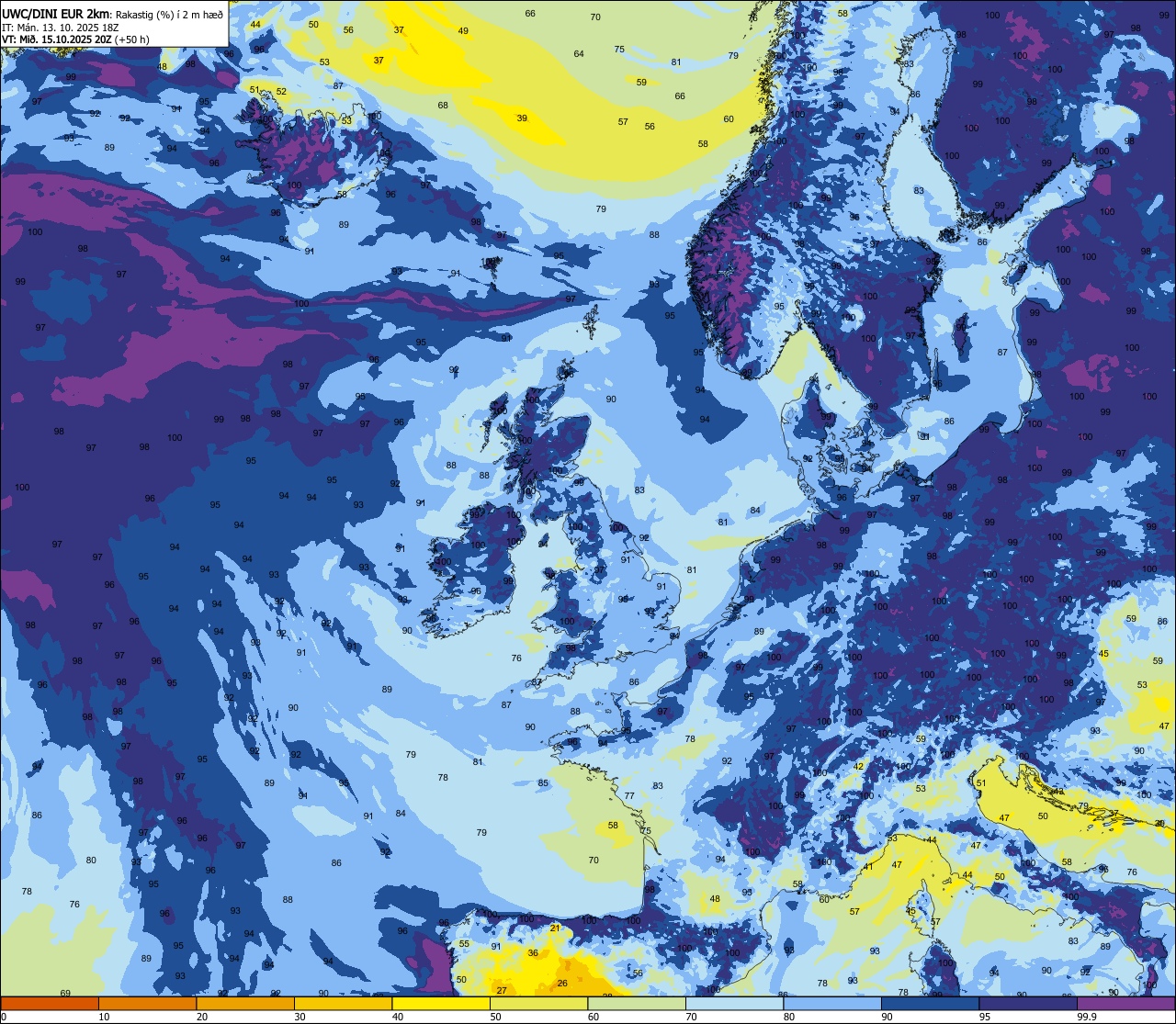Click the map humidity value 21
Viewport: 1176px width, 1024px height.
coord(555,928)
